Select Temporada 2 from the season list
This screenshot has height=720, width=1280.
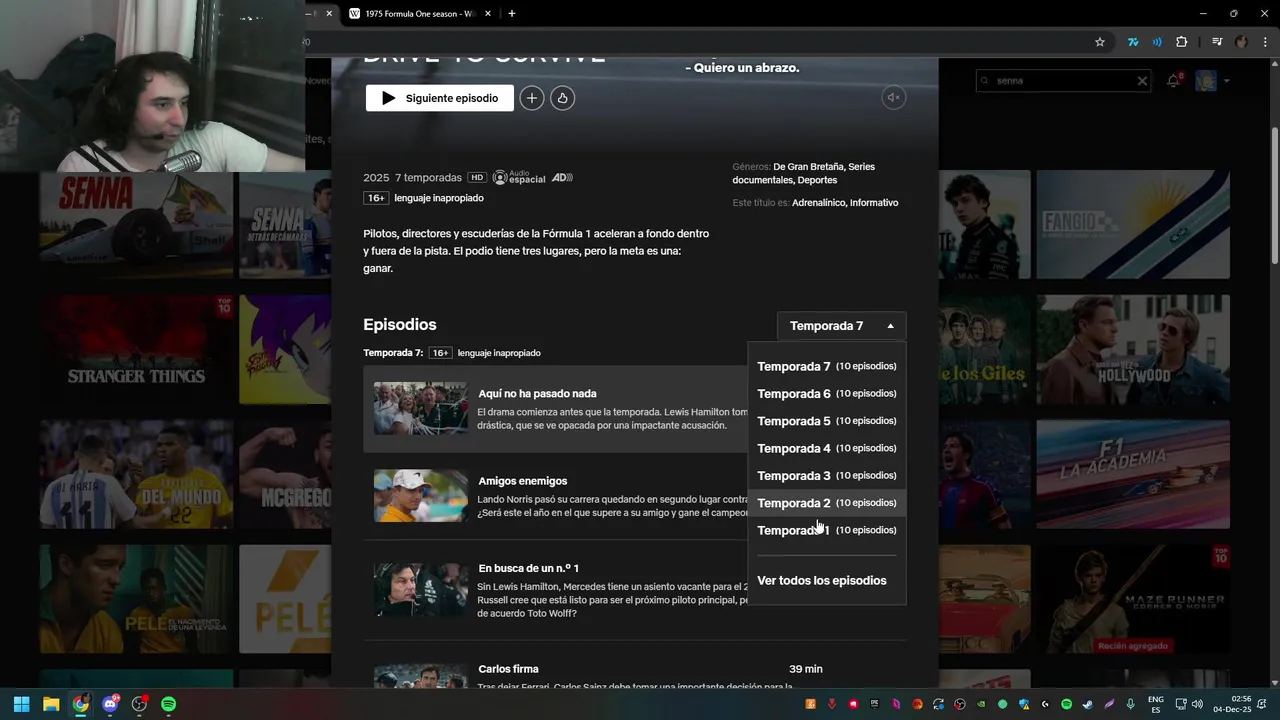coord(827,503)
